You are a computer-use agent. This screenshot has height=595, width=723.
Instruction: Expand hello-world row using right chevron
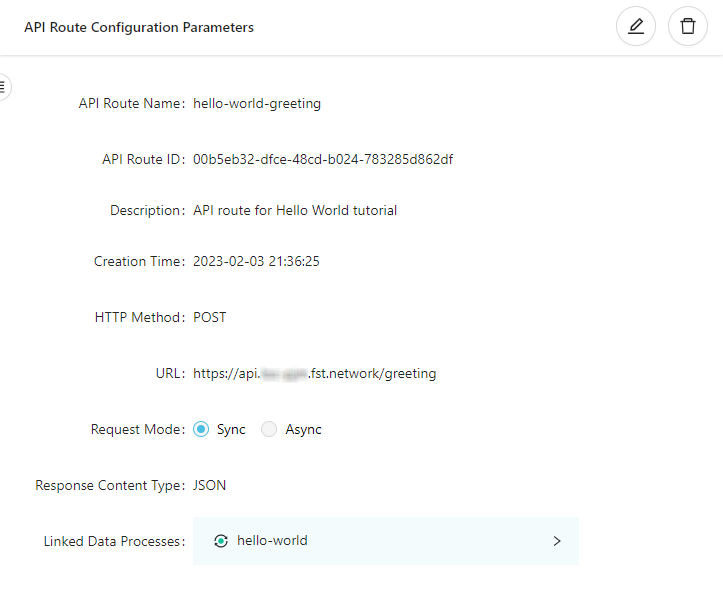click(557, 541)
